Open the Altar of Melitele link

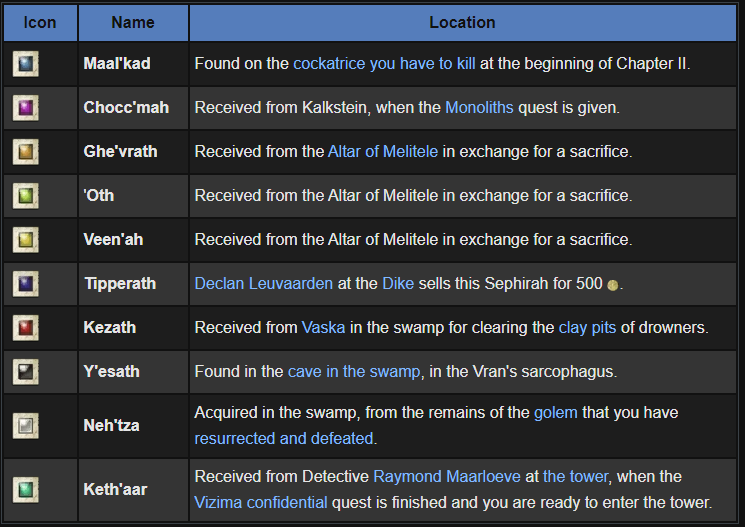coord(391,152)
